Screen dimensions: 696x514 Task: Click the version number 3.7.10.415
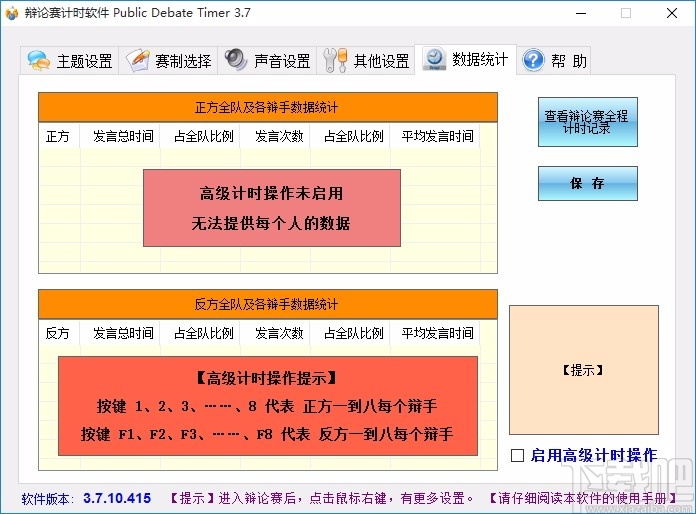tap(117, 498)
